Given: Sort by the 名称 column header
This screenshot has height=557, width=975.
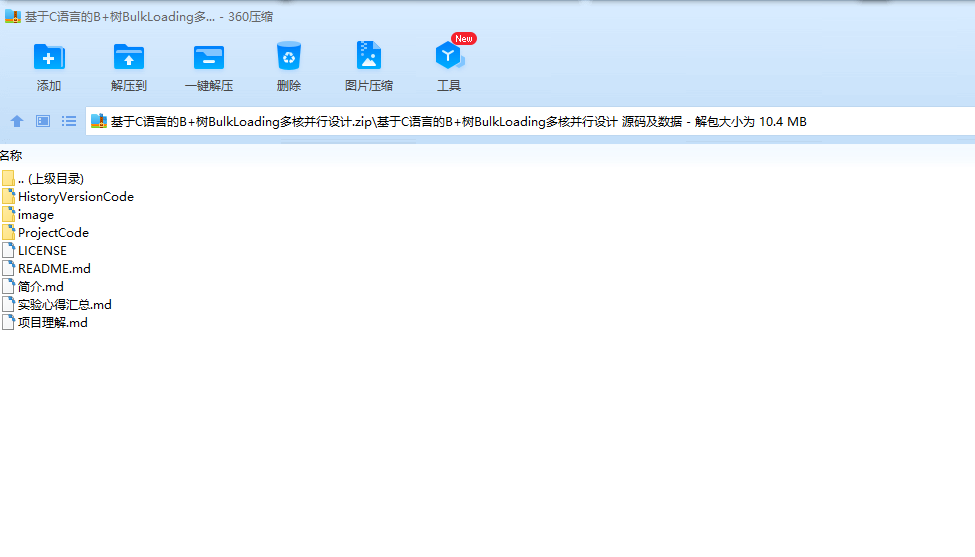Looking at the screenshot, I should tap(11, 155).
